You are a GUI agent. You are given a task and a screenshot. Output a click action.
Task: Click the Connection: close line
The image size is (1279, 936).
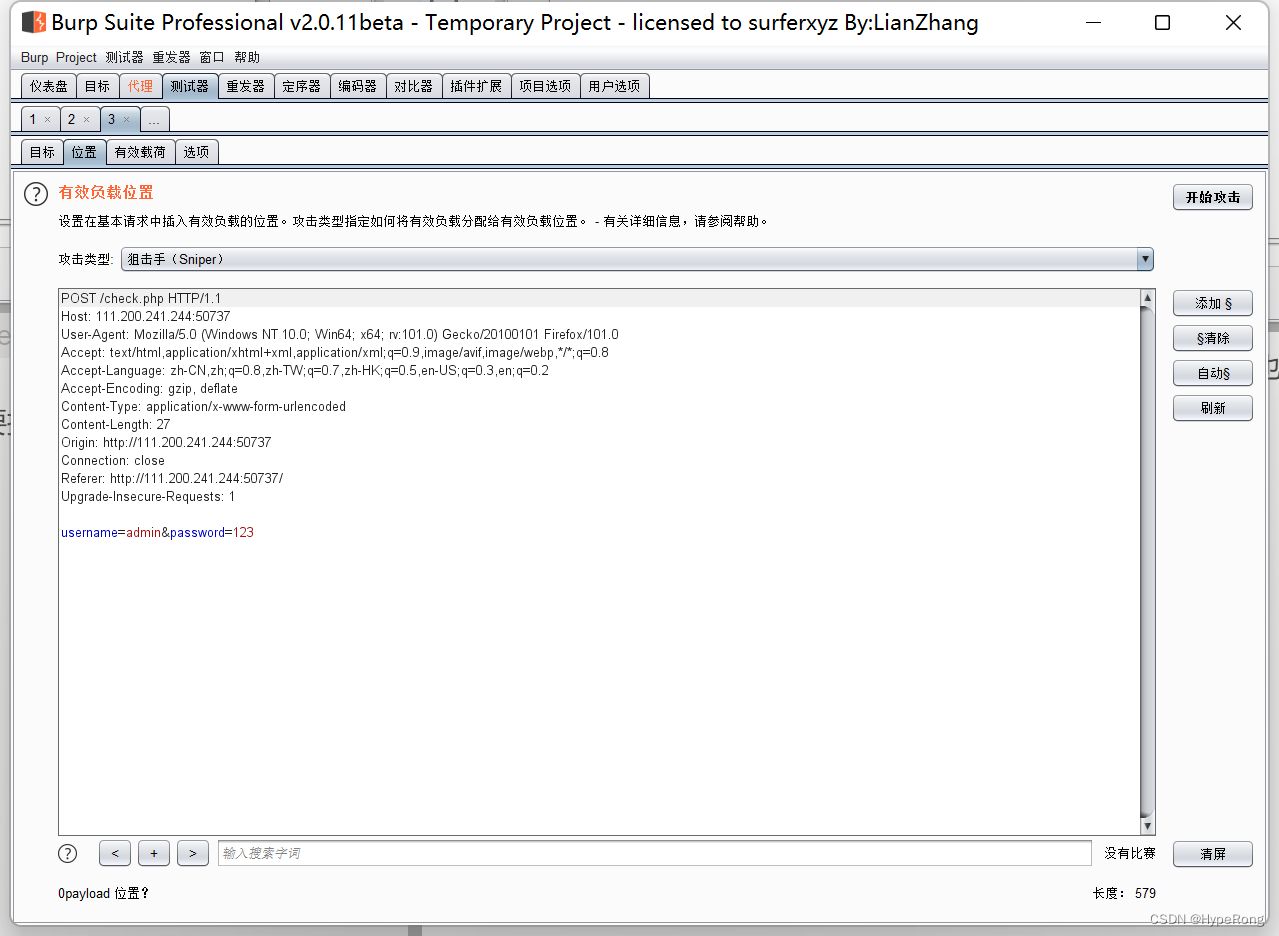(x=113, y=460)
